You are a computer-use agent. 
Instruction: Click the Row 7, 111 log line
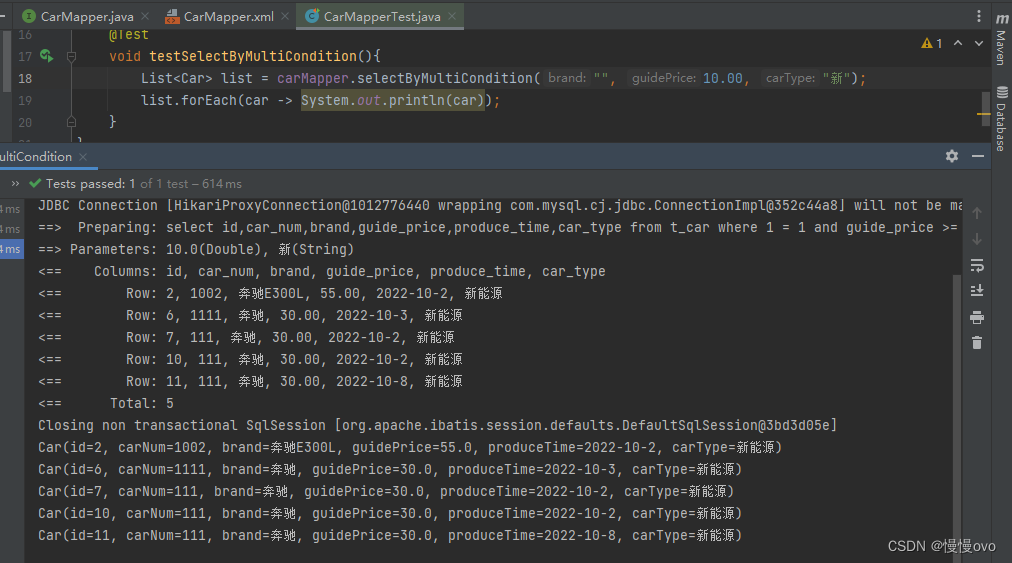[246, 337]
